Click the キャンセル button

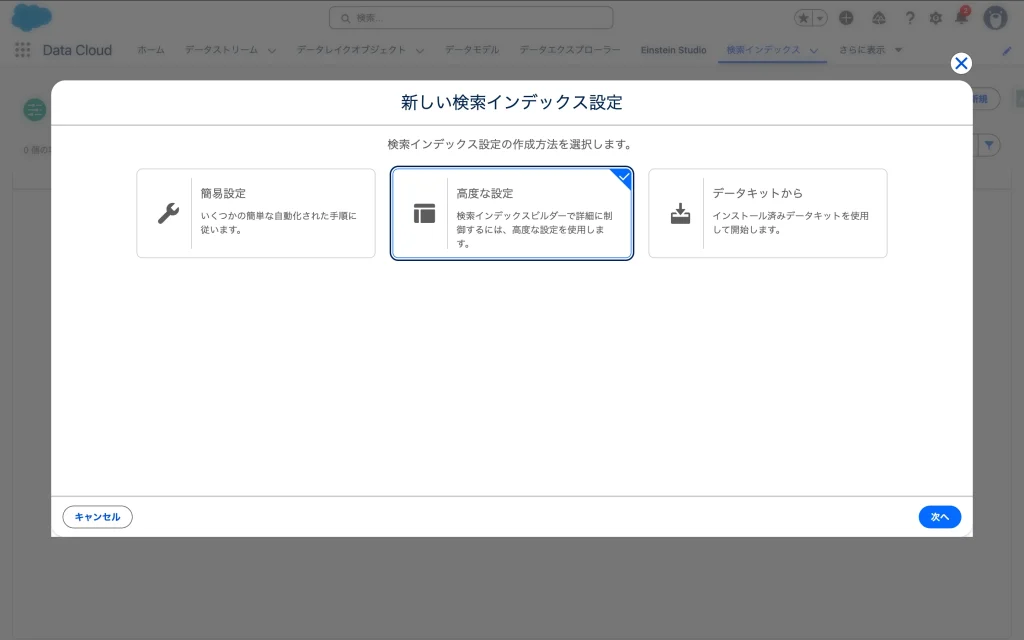click(97, 517)
